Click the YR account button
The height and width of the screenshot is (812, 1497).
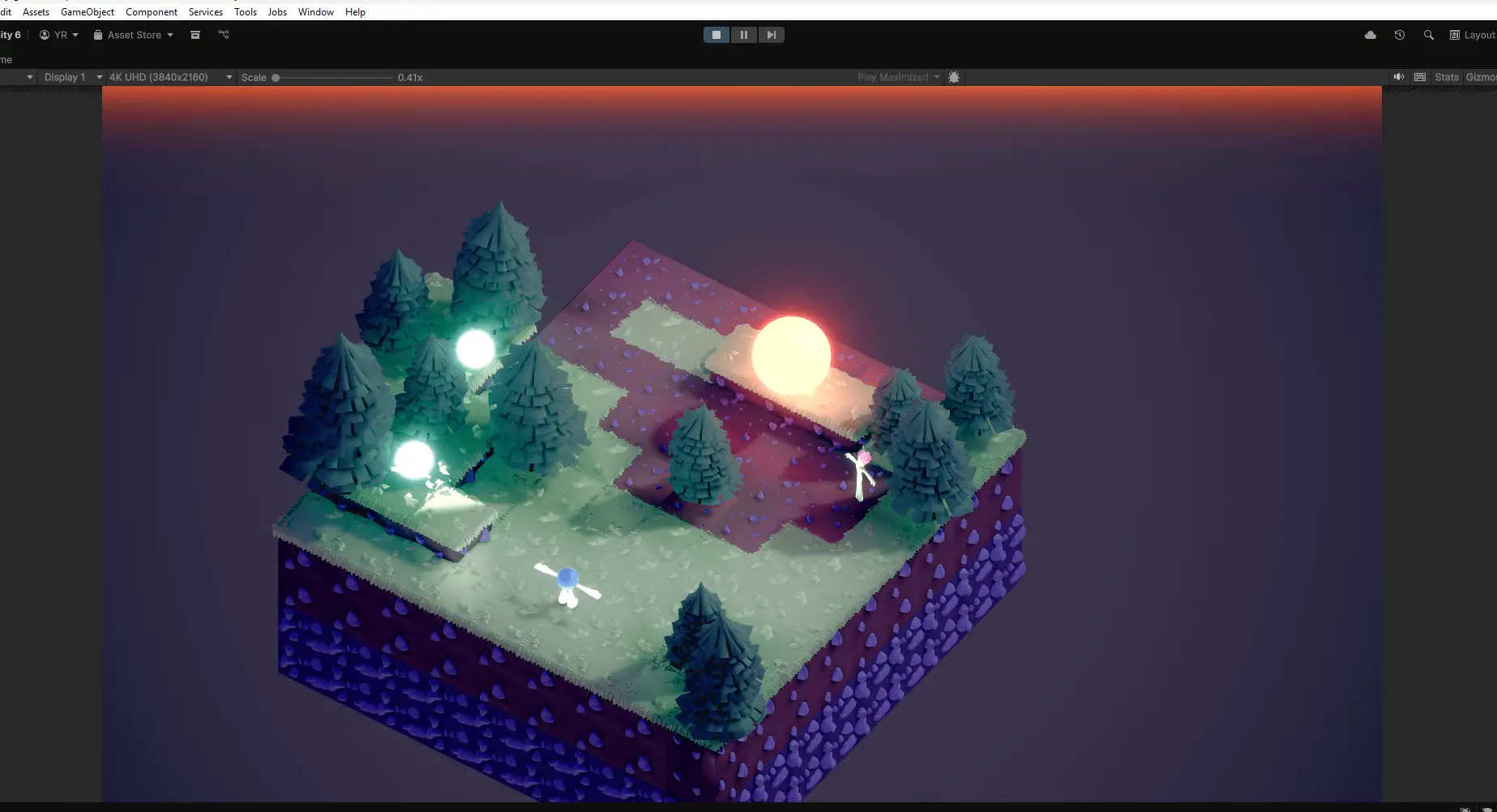pyautogui.click(x=59, y=35)
